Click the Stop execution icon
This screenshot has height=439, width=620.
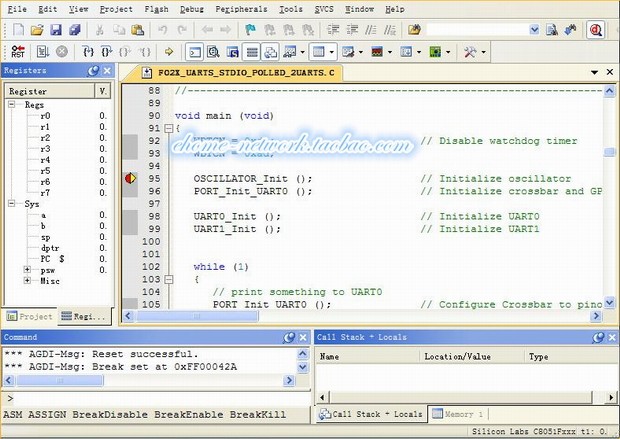[x=62, y=51]
